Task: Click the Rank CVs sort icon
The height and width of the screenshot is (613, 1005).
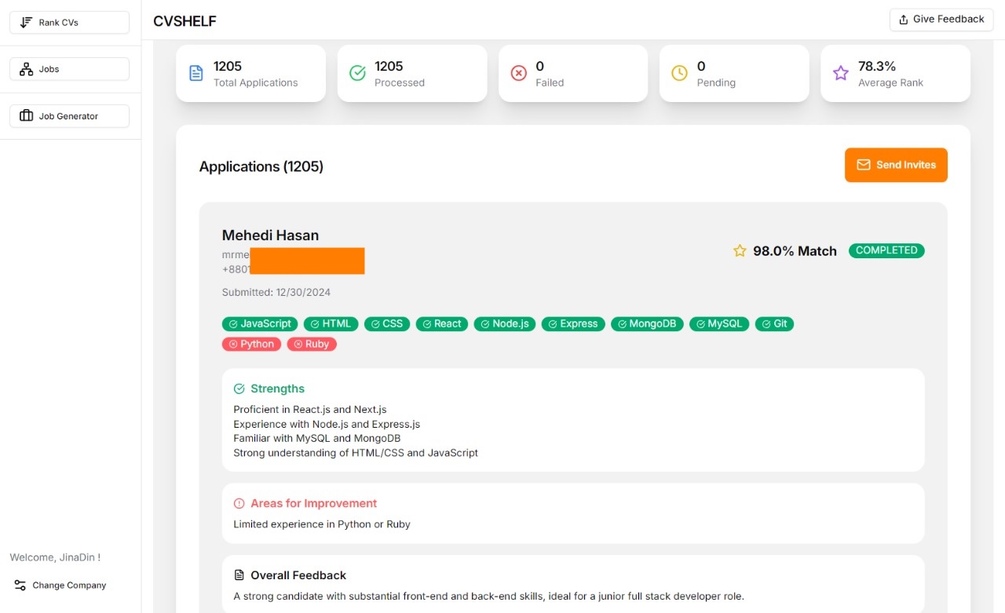Action: click(x=27, y=22)
